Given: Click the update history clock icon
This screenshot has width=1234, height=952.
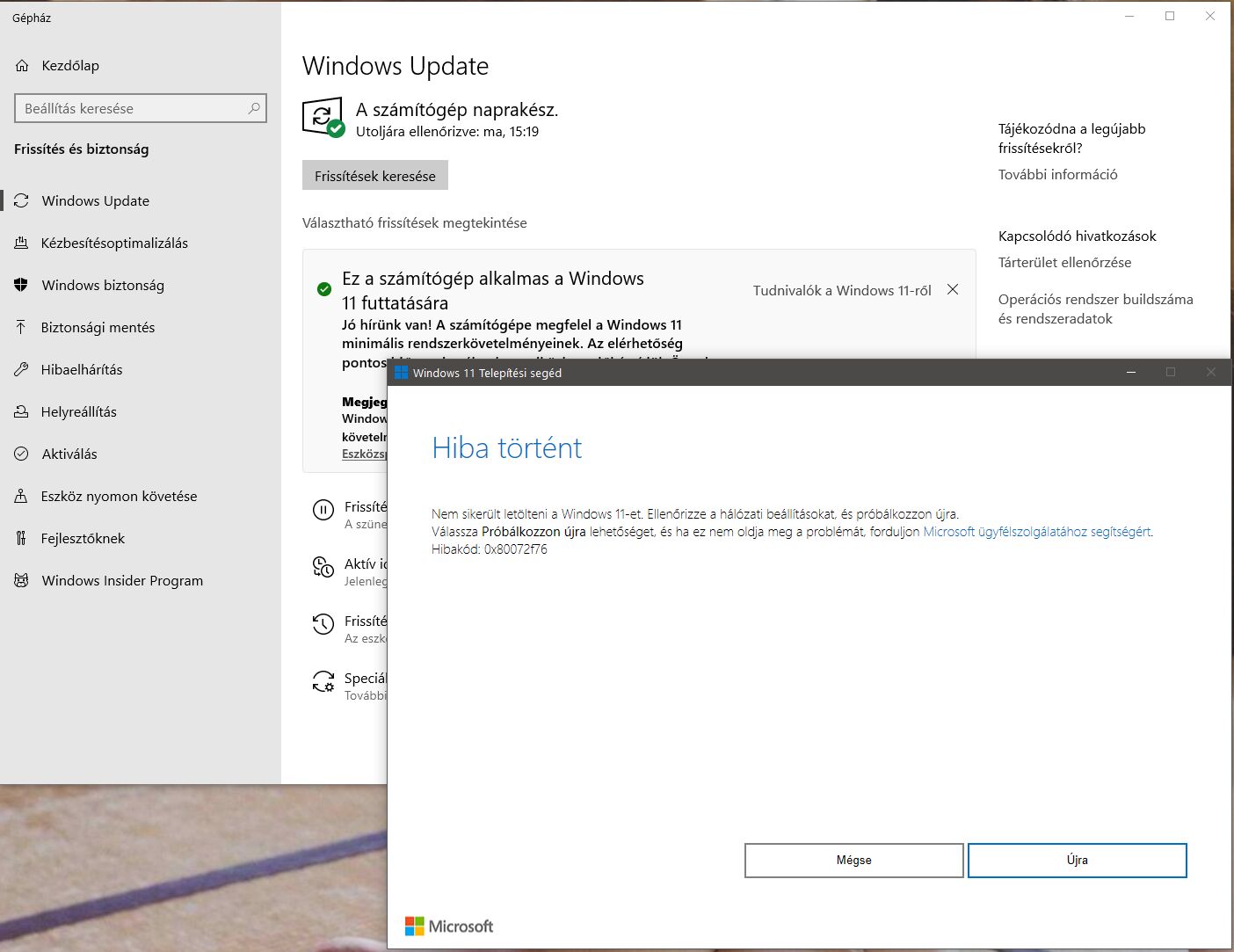Looking at the screenshot, I should click(x=323, y=624).
